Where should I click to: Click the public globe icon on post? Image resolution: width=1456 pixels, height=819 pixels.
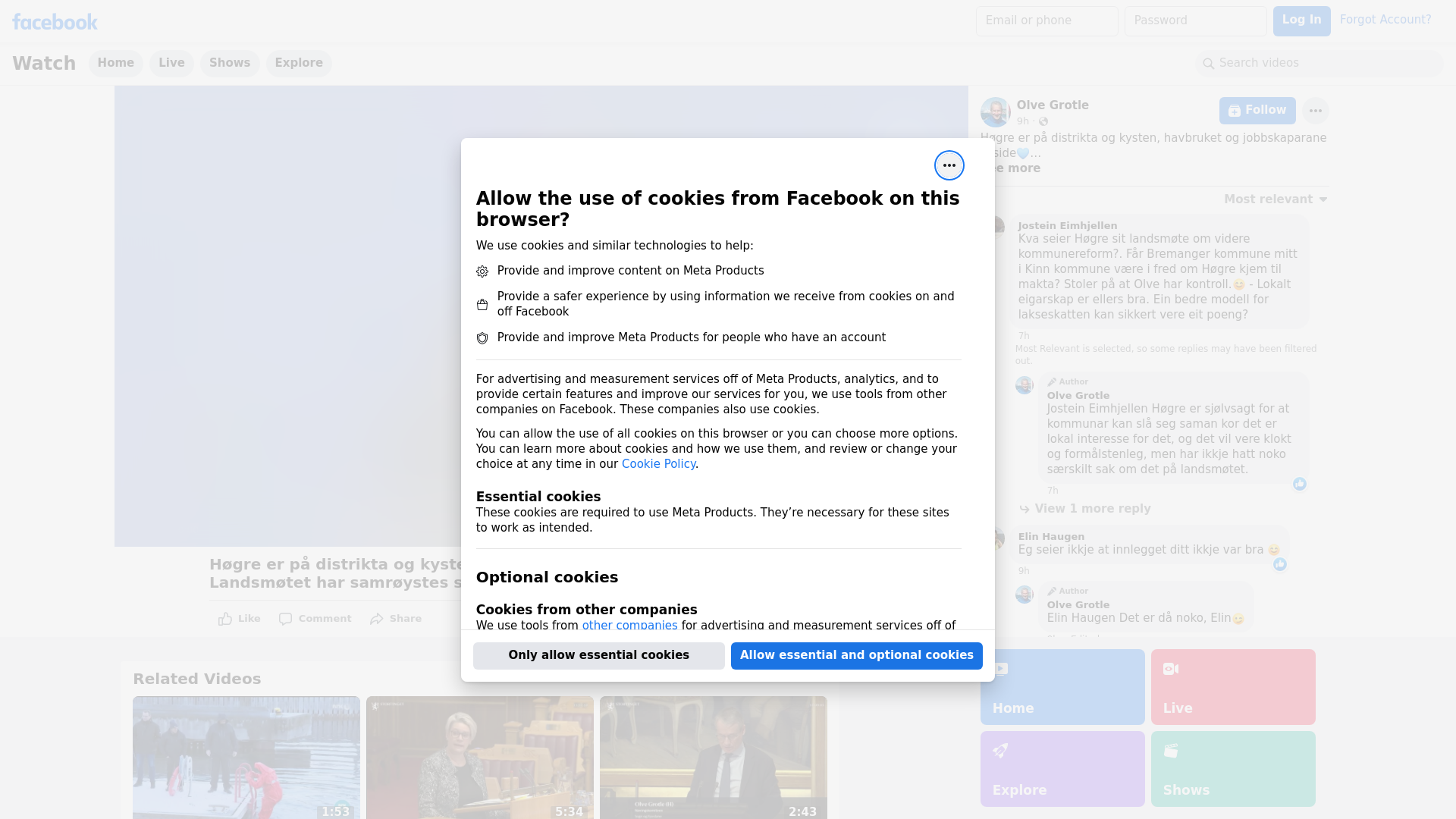click(1043, 121)
